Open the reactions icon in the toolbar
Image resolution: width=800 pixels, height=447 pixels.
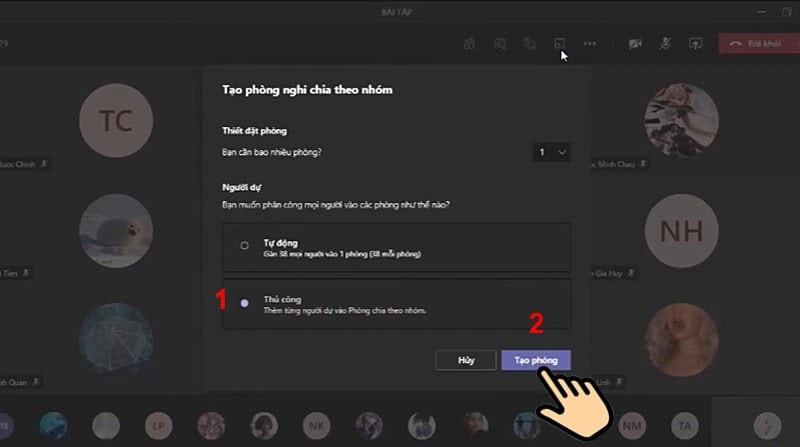click(530, 44)
